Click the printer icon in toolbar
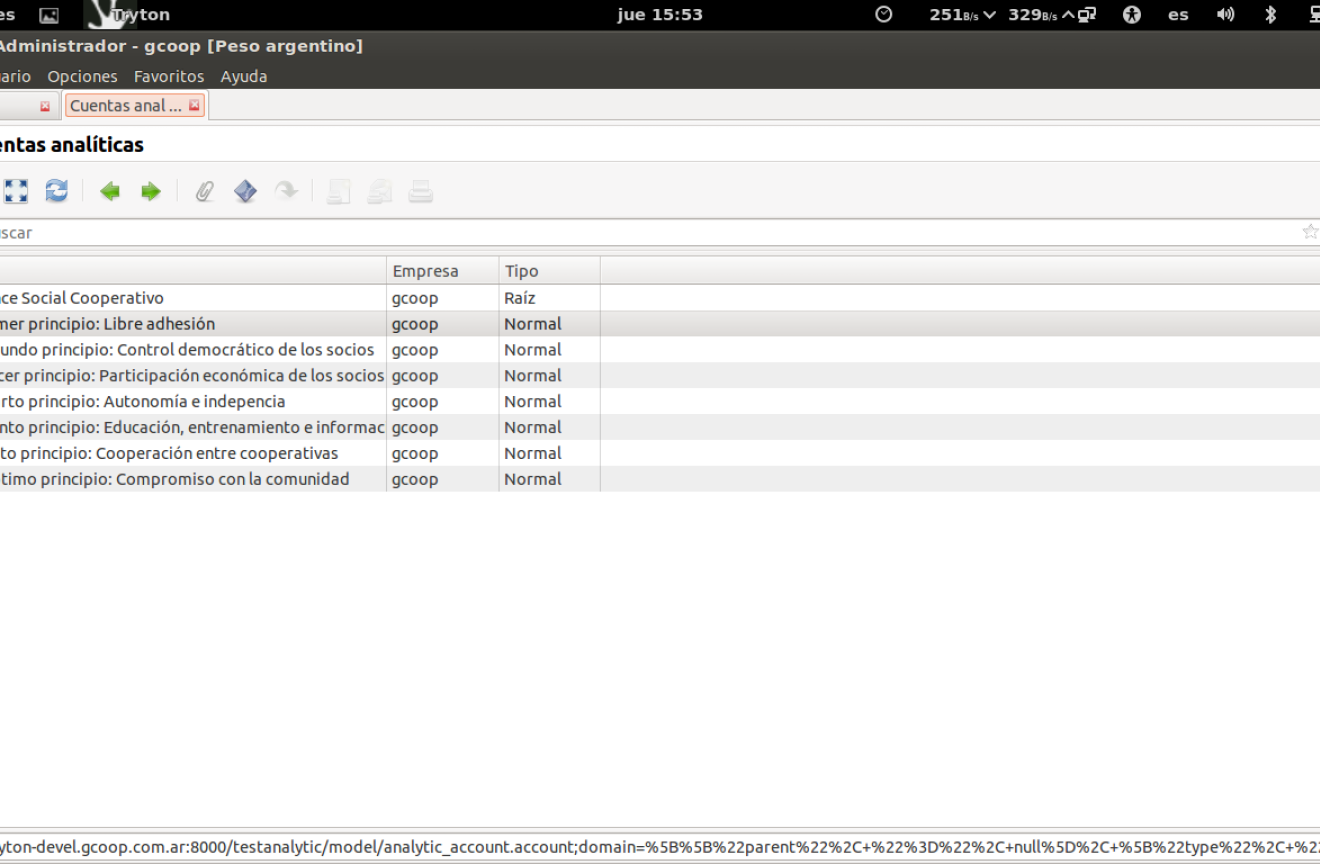 click(421, 192)
